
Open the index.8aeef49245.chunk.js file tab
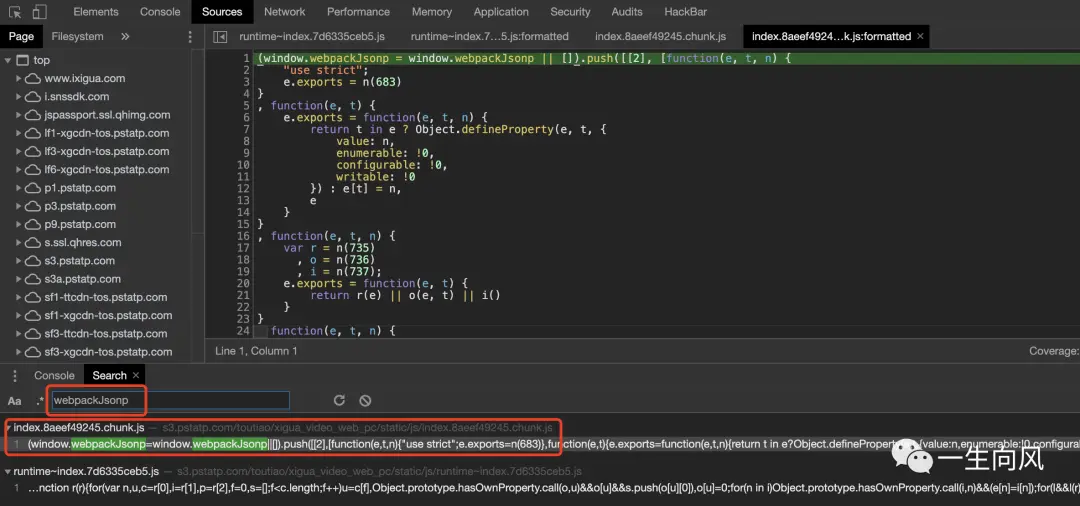click(660, 36)
